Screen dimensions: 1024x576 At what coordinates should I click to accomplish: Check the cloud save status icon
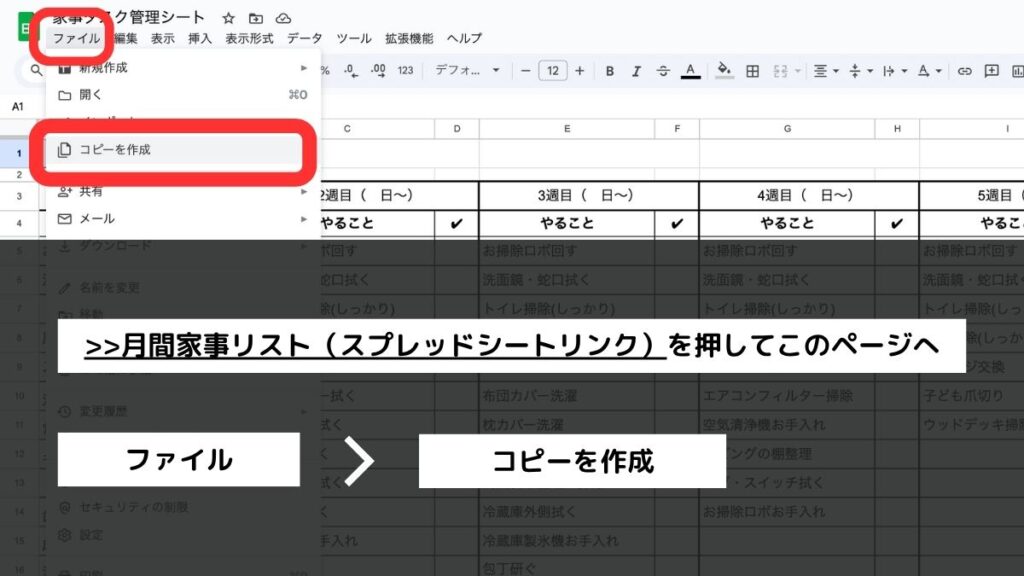283,18
